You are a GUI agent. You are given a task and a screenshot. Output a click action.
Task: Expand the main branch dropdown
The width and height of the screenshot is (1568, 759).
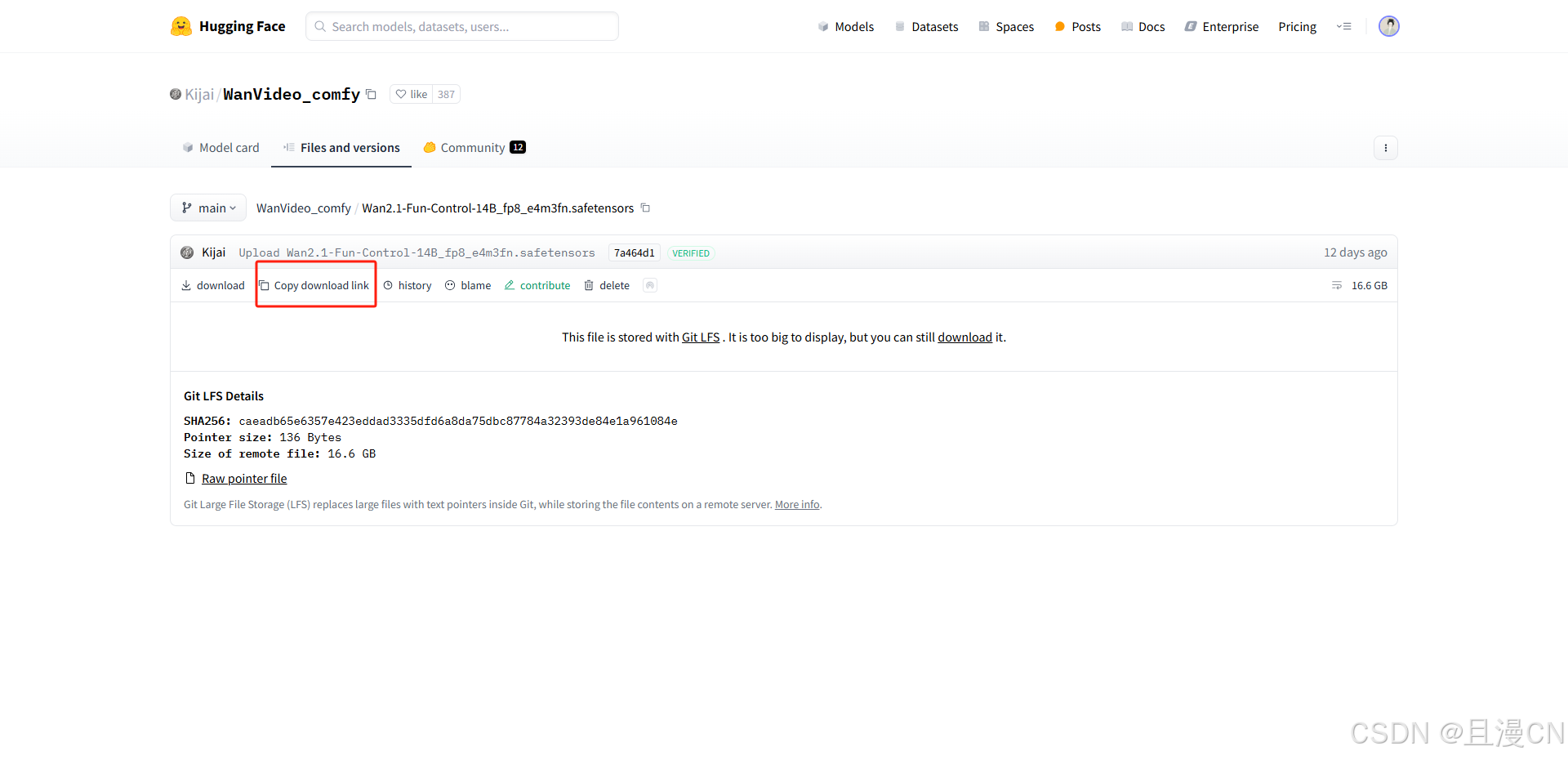(208, 208)
